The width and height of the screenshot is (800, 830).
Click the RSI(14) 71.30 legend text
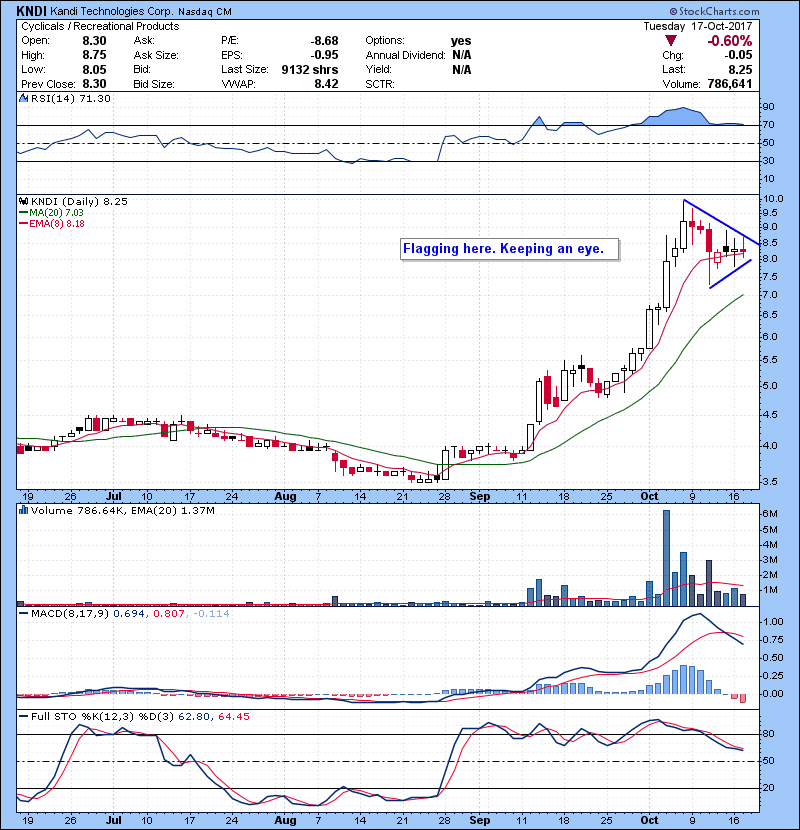71,98
